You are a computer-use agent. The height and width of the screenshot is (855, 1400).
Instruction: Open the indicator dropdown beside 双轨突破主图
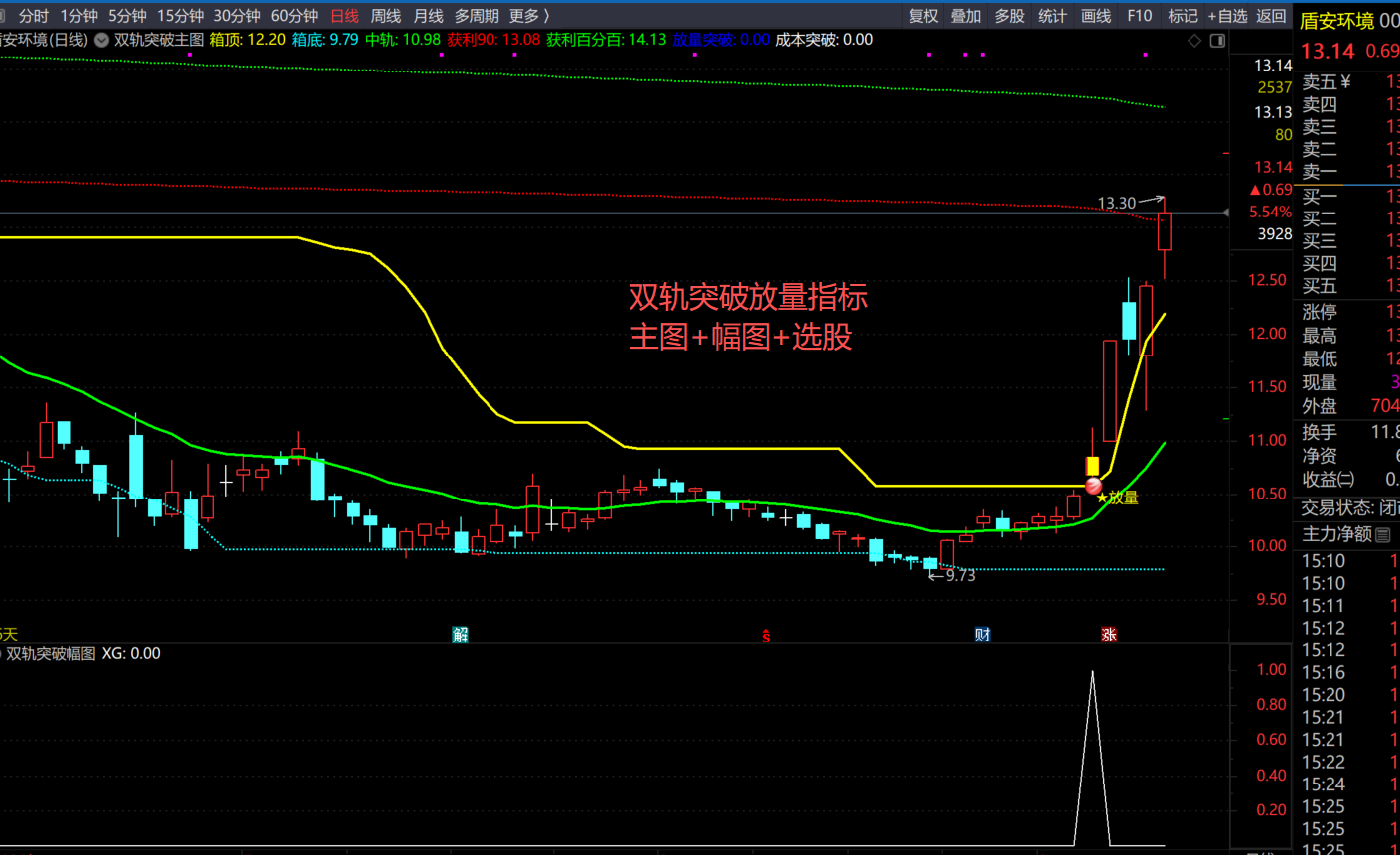[101, 40]
